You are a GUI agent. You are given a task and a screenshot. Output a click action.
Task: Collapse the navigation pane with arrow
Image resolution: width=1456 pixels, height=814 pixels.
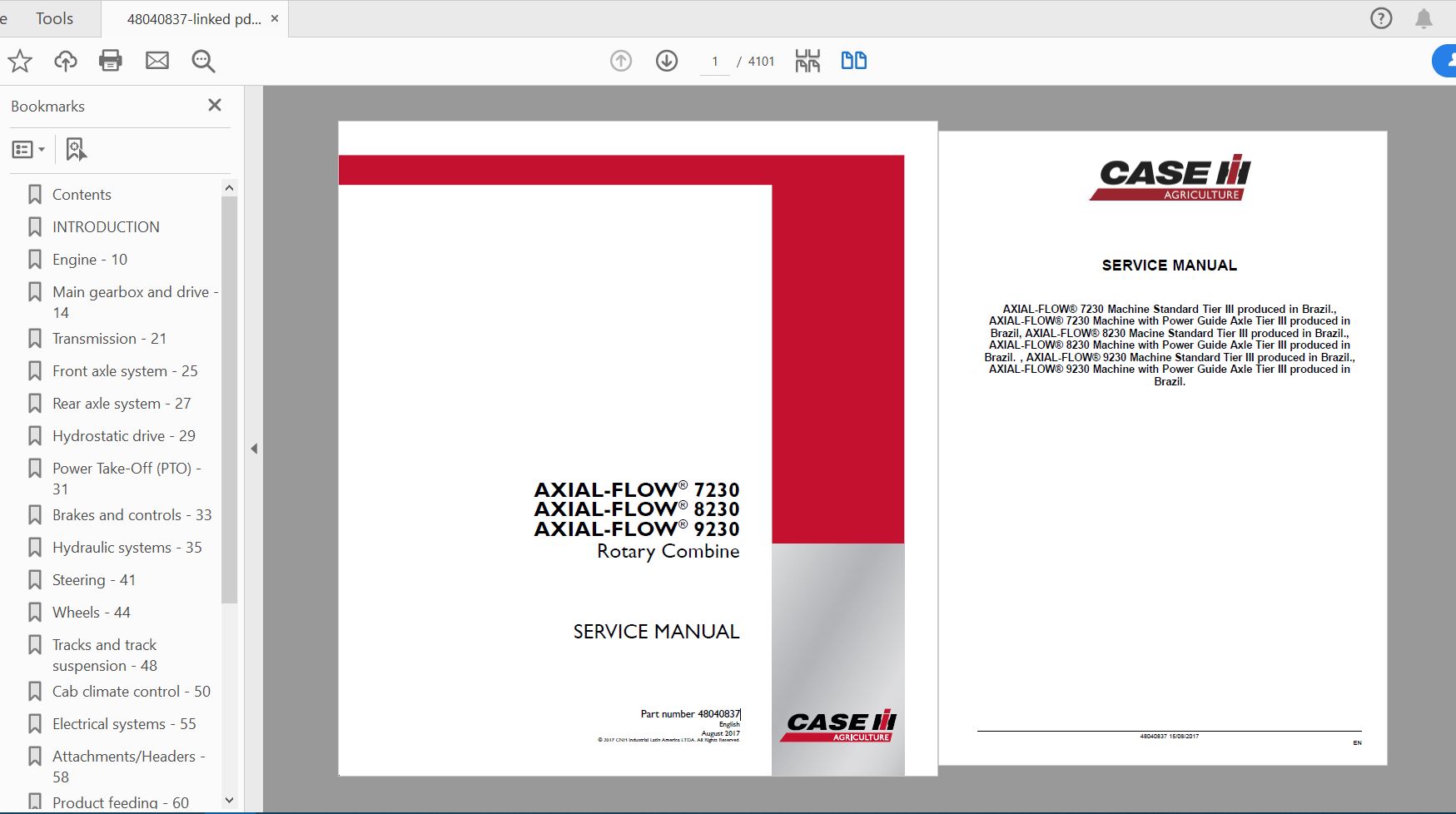[254, 449]
